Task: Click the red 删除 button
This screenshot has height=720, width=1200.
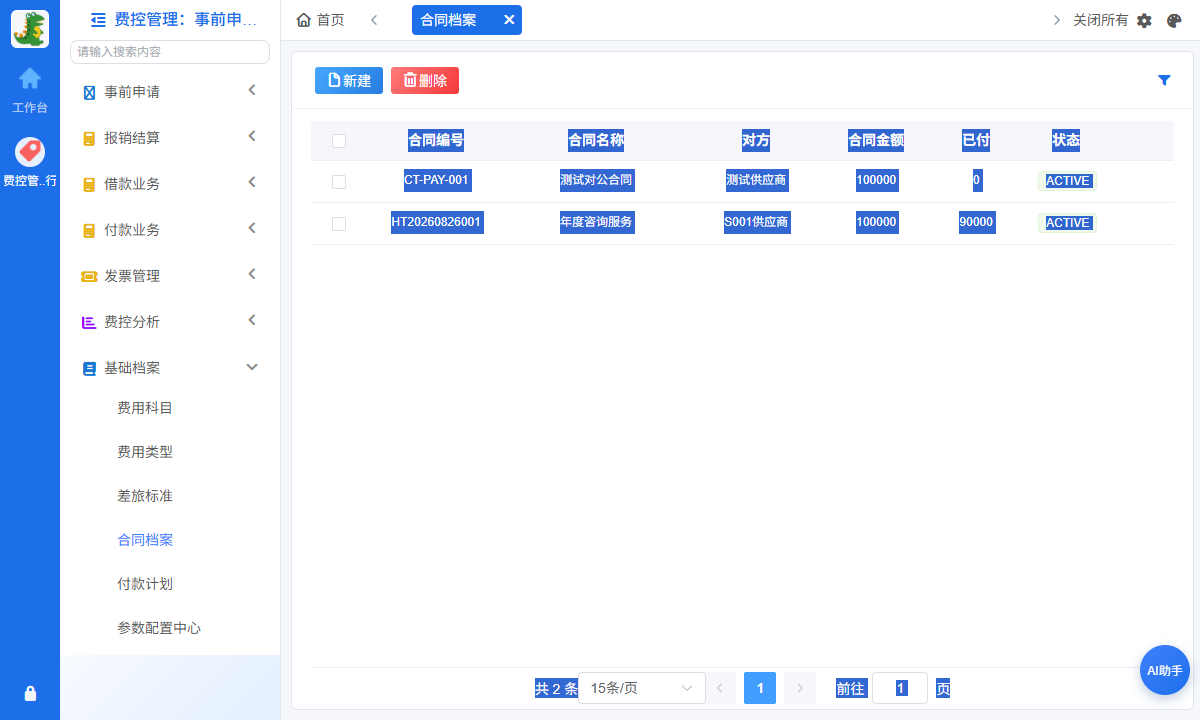Action: [425, 81]
